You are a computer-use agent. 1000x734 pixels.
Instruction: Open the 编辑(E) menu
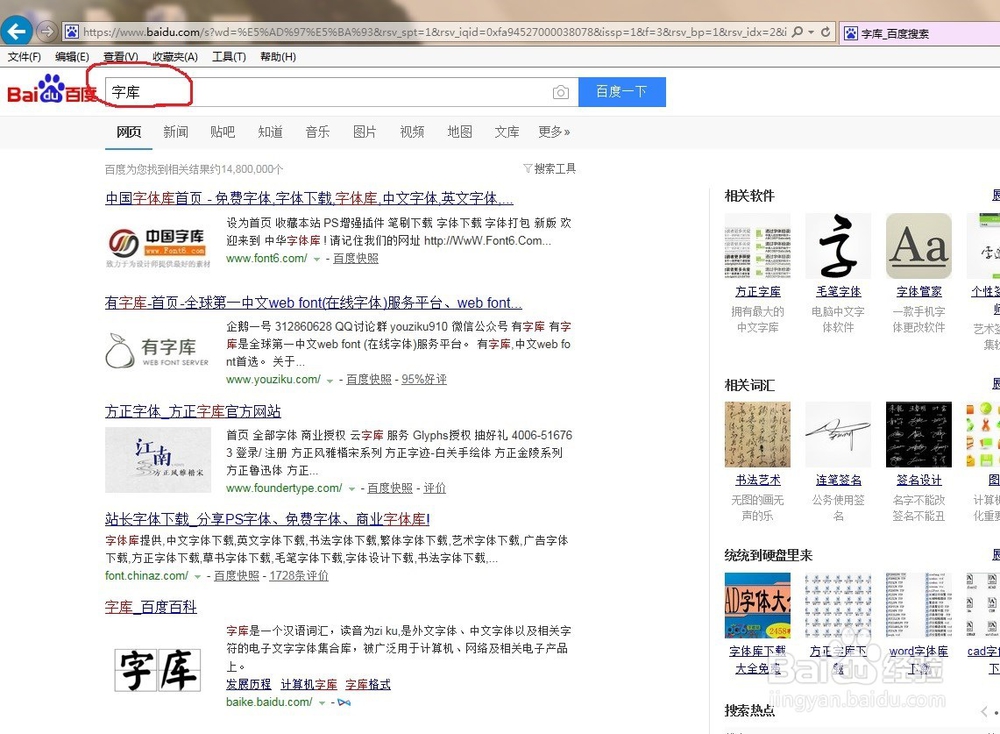[x=72, y=57]
